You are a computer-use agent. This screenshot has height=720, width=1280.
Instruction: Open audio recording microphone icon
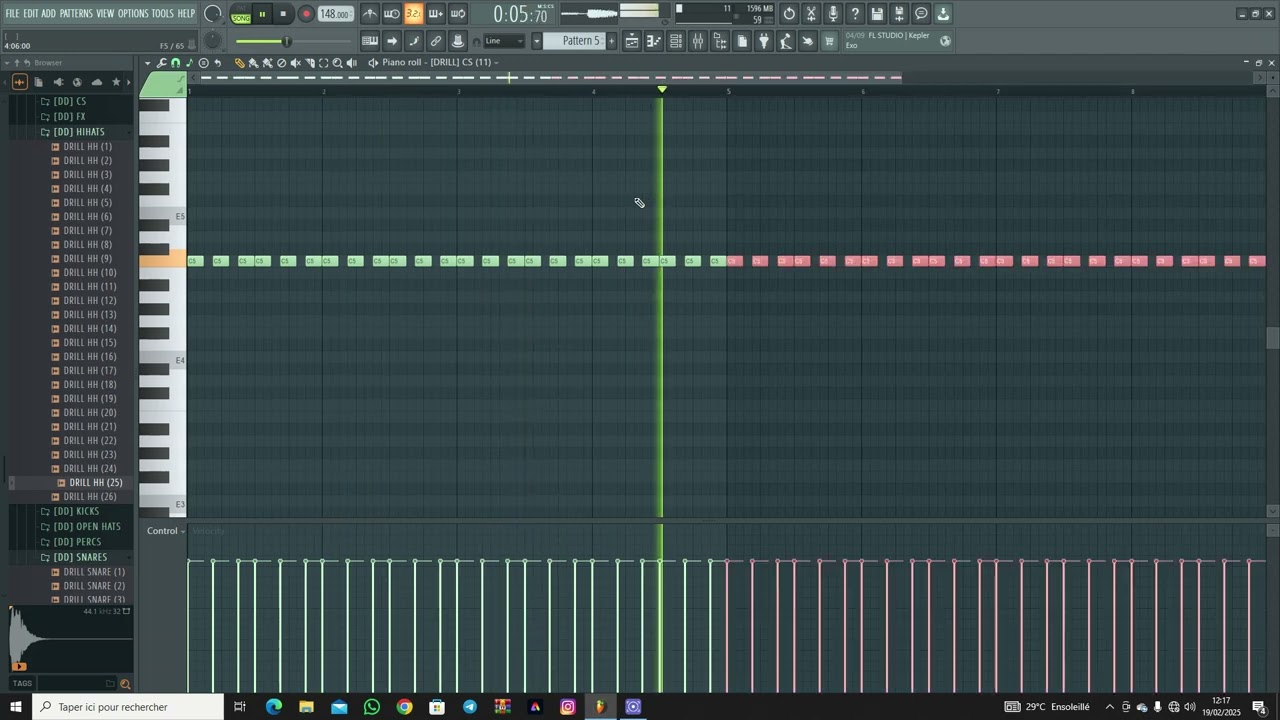point(833,14)
